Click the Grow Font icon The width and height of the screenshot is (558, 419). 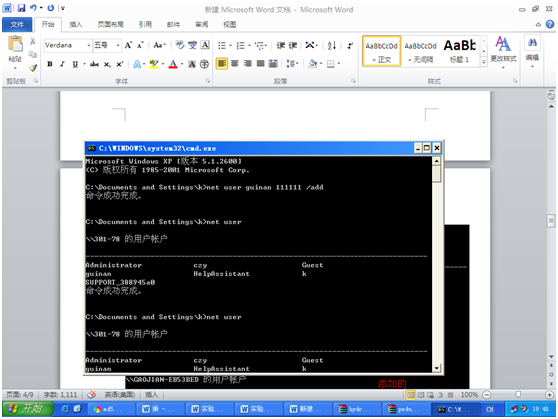(x=128, y=45)
